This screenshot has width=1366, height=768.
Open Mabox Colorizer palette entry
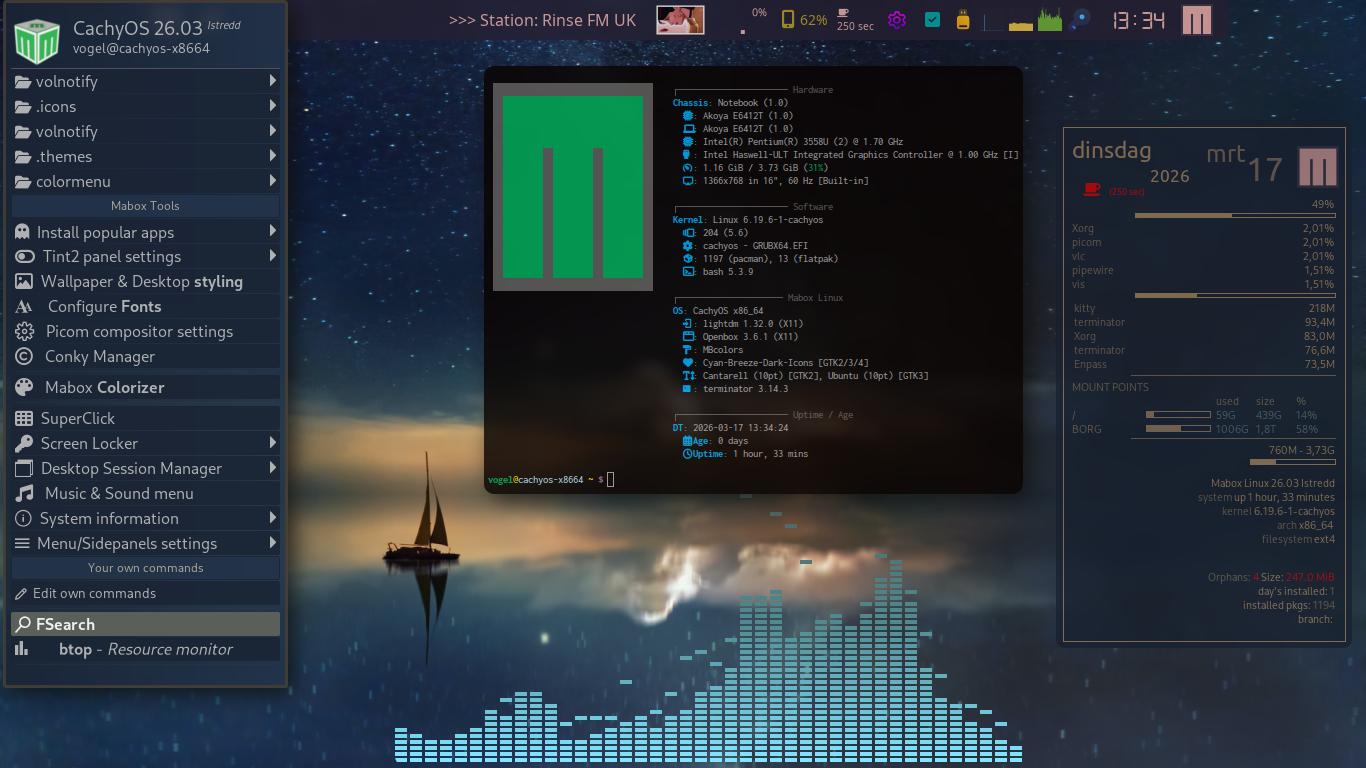coord(104,387)
